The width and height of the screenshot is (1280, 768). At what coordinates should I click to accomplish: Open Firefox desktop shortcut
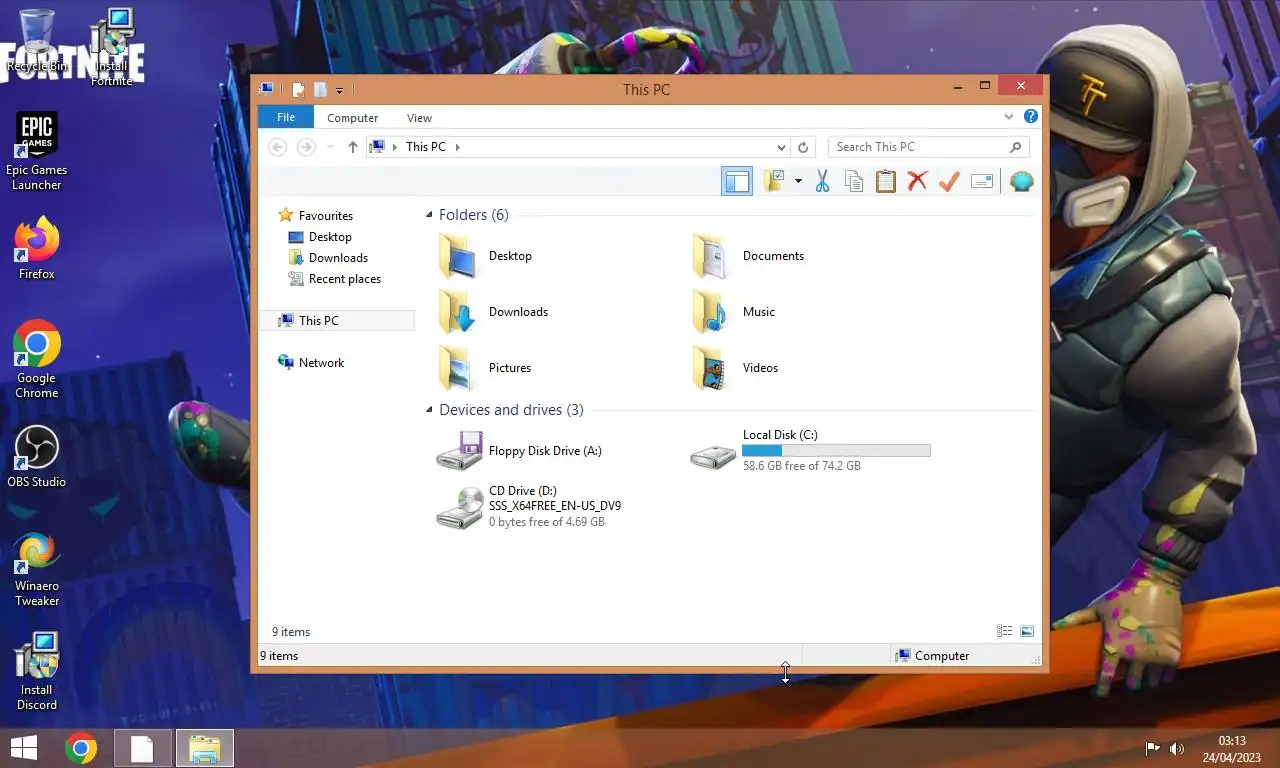click(37, 250)
